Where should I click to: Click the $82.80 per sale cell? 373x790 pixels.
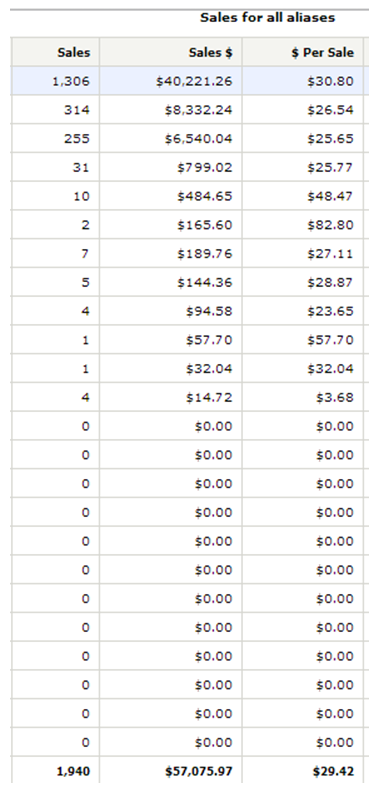(x=302, y=225)
